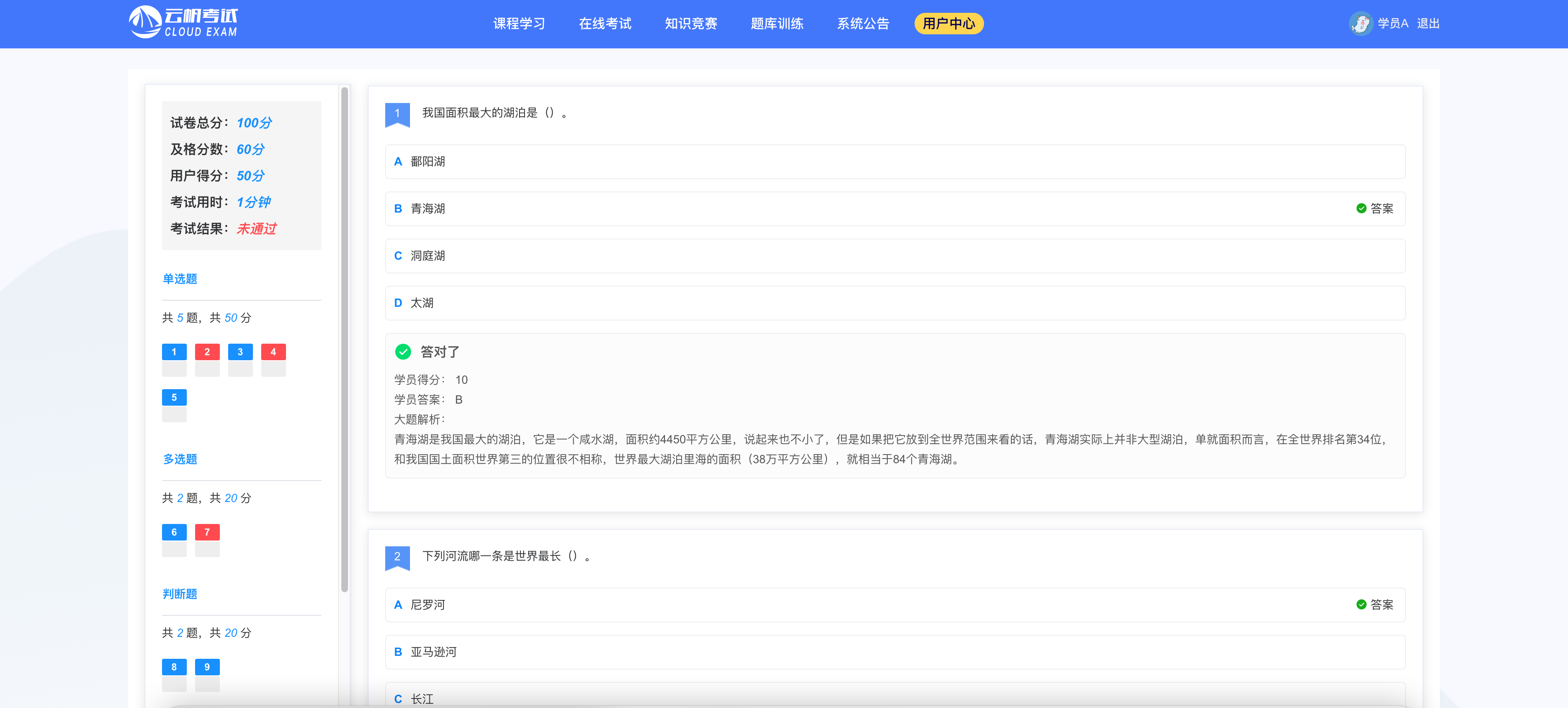1568x708 pixels.
Task: Click the 单选题 section heading
Action: pos(179,278)
